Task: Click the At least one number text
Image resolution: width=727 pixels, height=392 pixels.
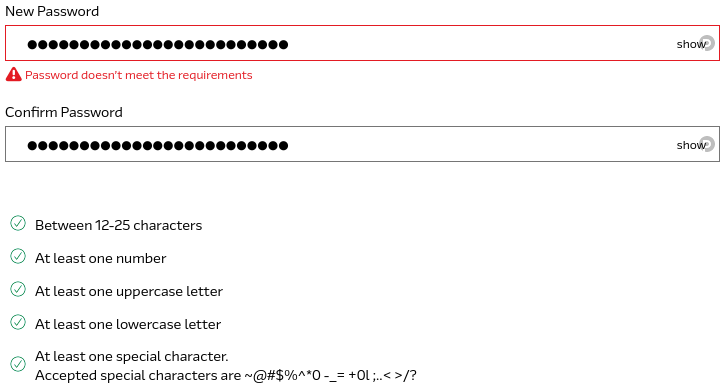Action: [101, 258]
